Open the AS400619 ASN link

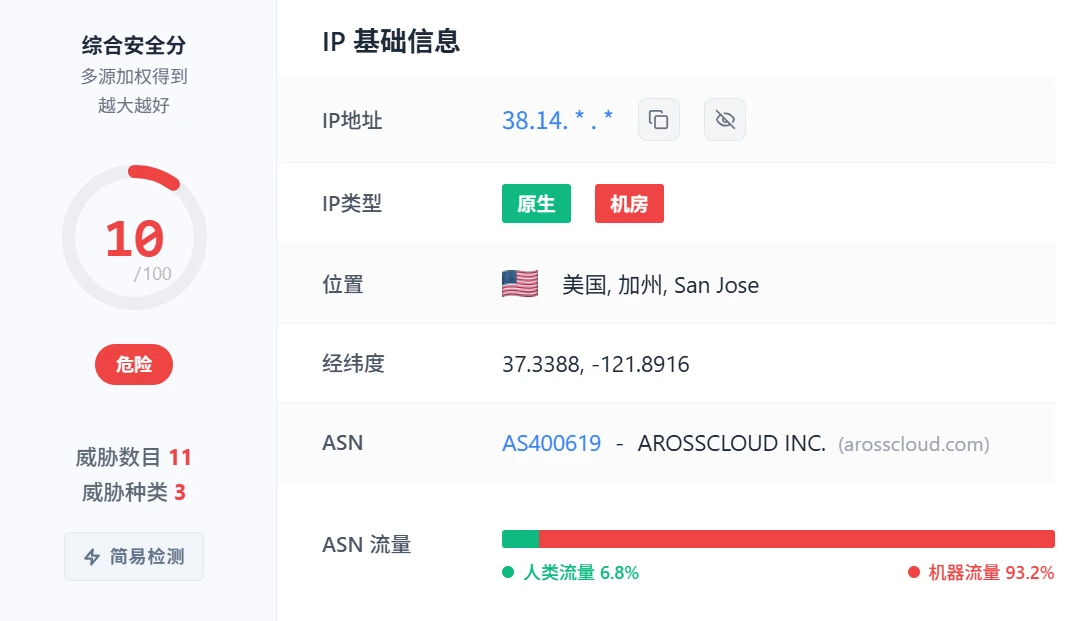coord(551,443)
